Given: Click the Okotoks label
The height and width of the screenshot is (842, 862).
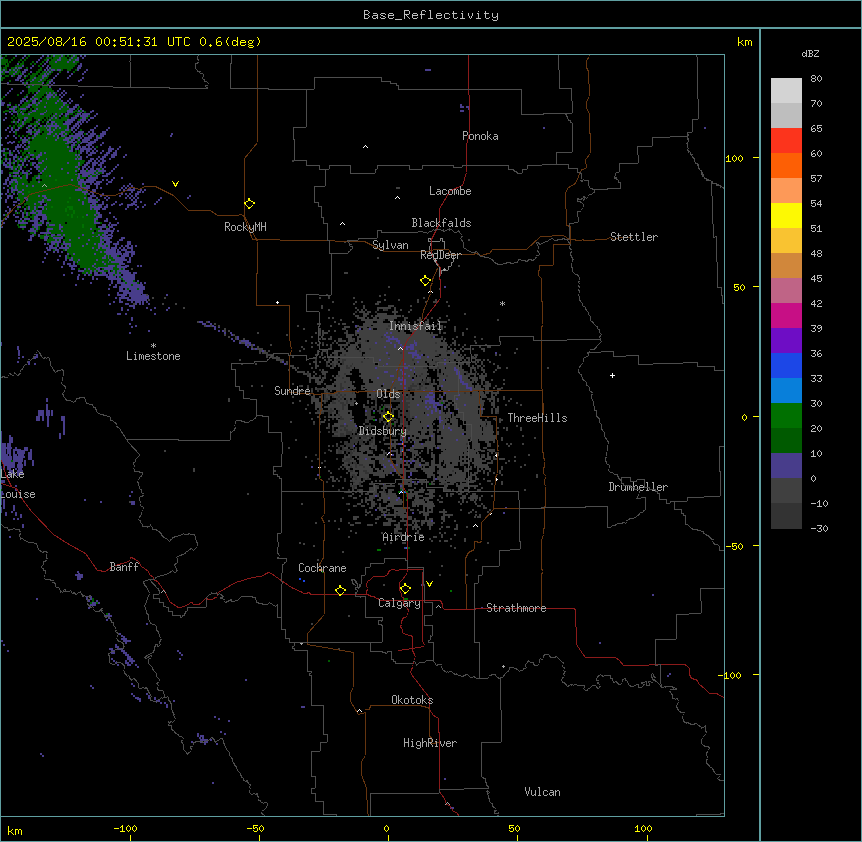Looking at the screenshot, I should (412, 700).
